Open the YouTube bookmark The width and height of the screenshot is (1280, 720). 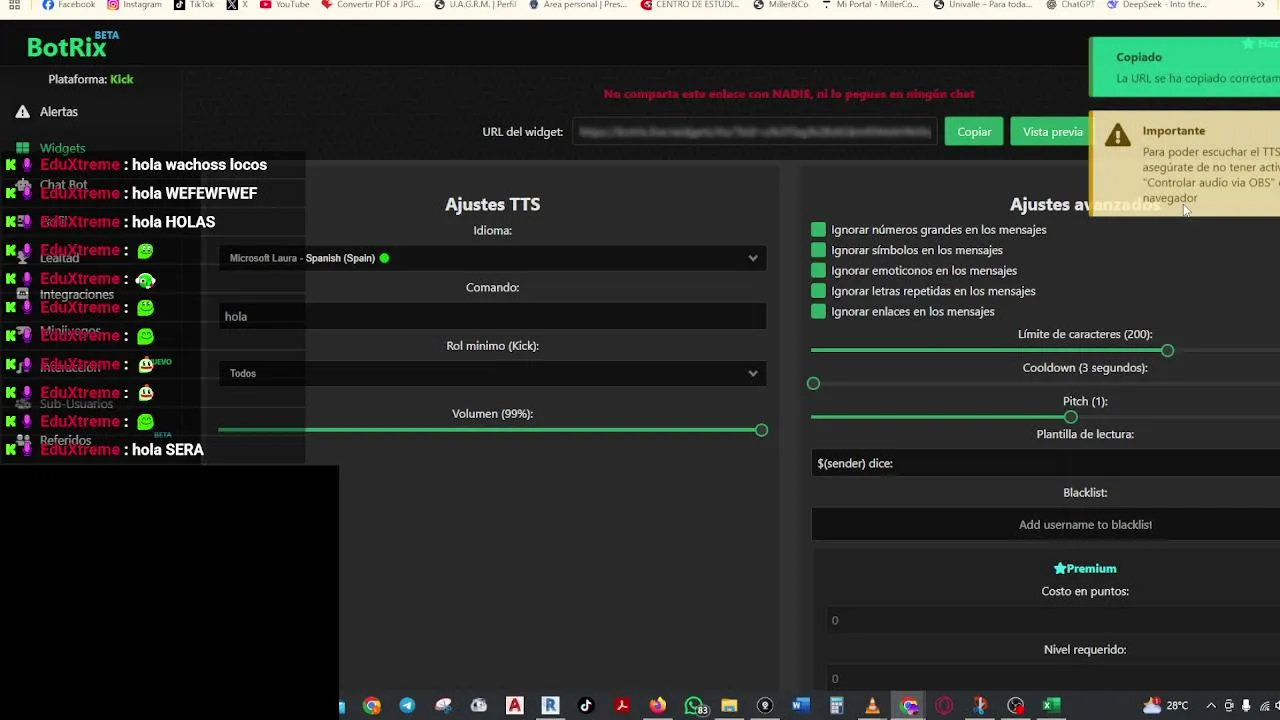(x=285, y=5)
